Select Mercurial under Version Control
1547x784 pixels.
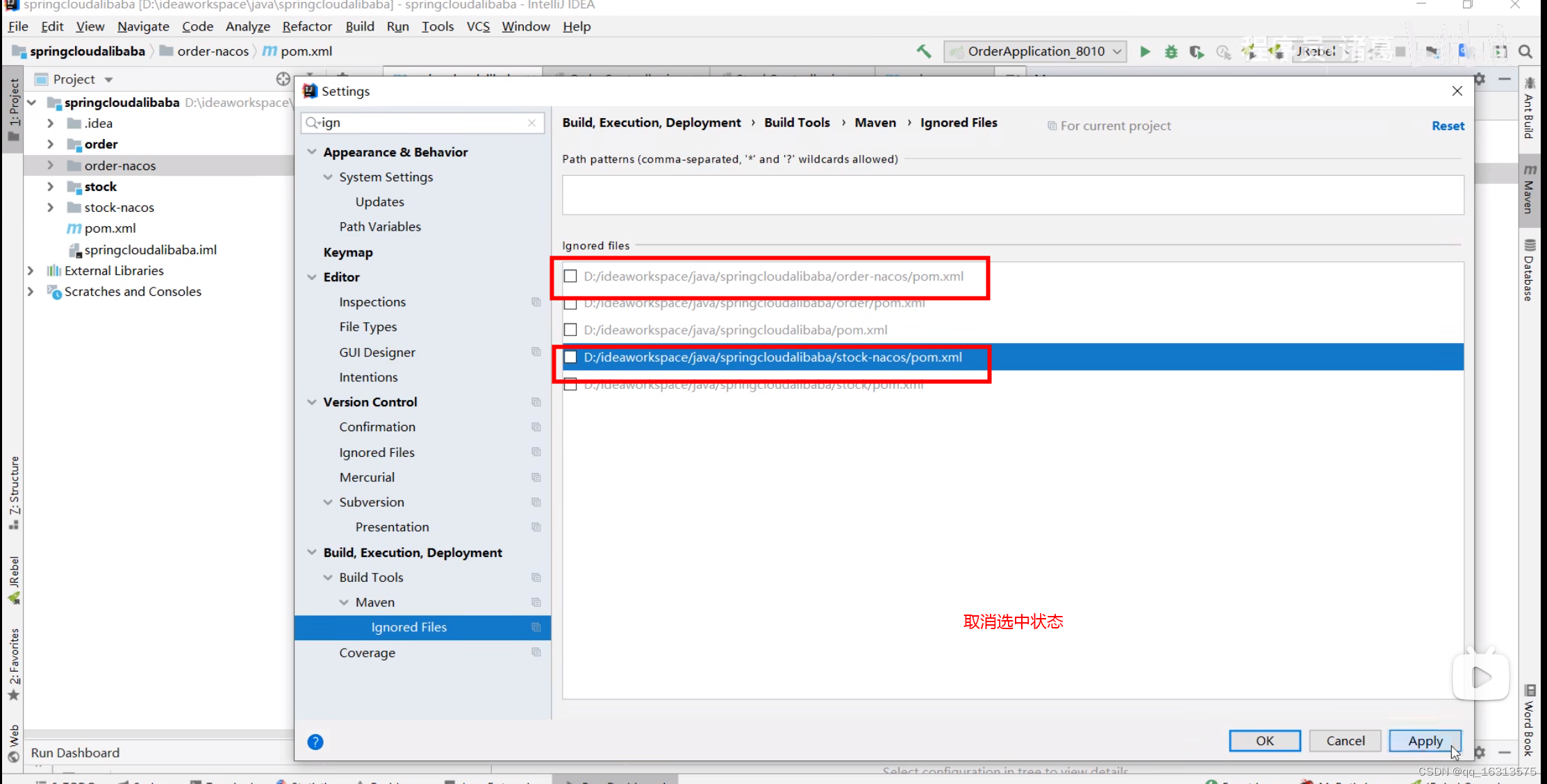tap(367, 477)
